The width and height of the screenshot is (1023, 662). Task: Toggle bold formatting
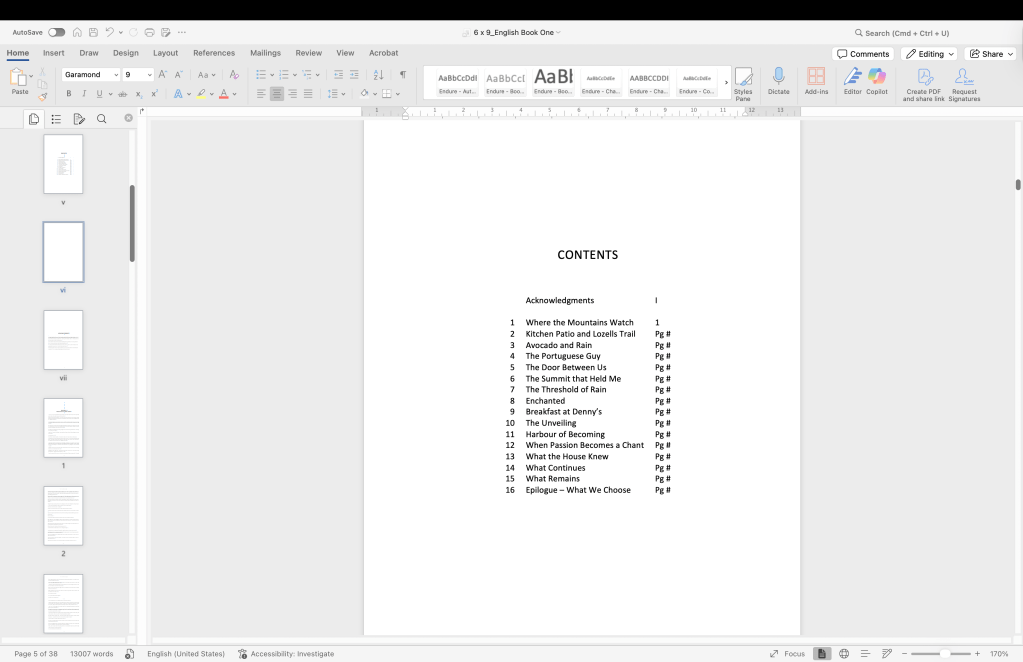(x=69, y=94)
